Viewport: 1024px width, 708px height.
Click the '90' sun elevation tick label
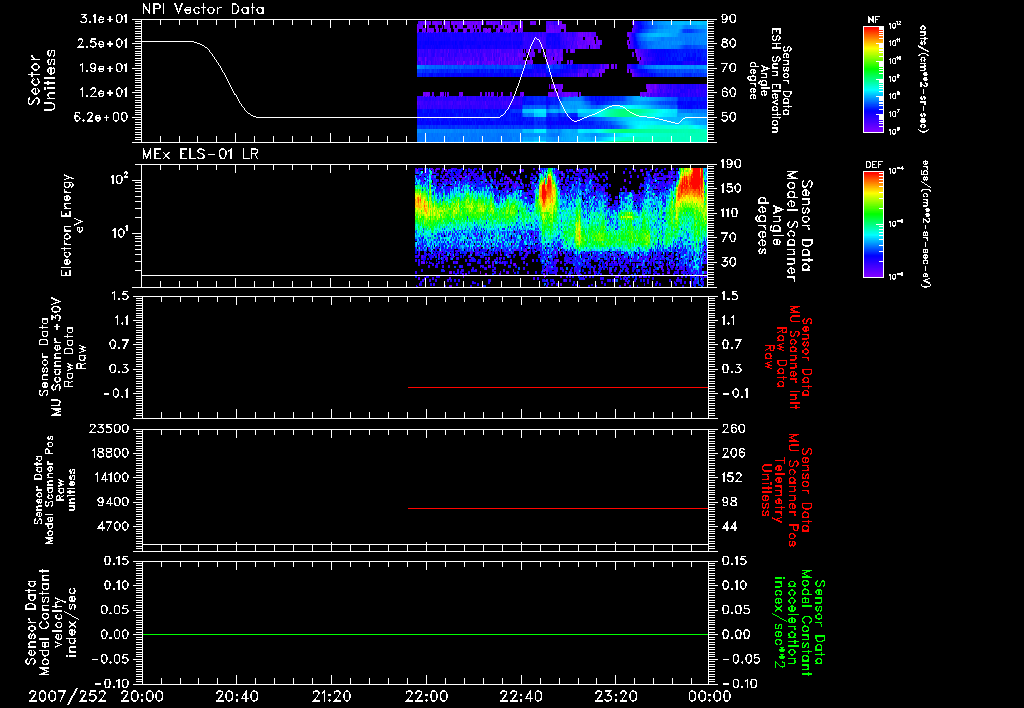coord(729,19)
